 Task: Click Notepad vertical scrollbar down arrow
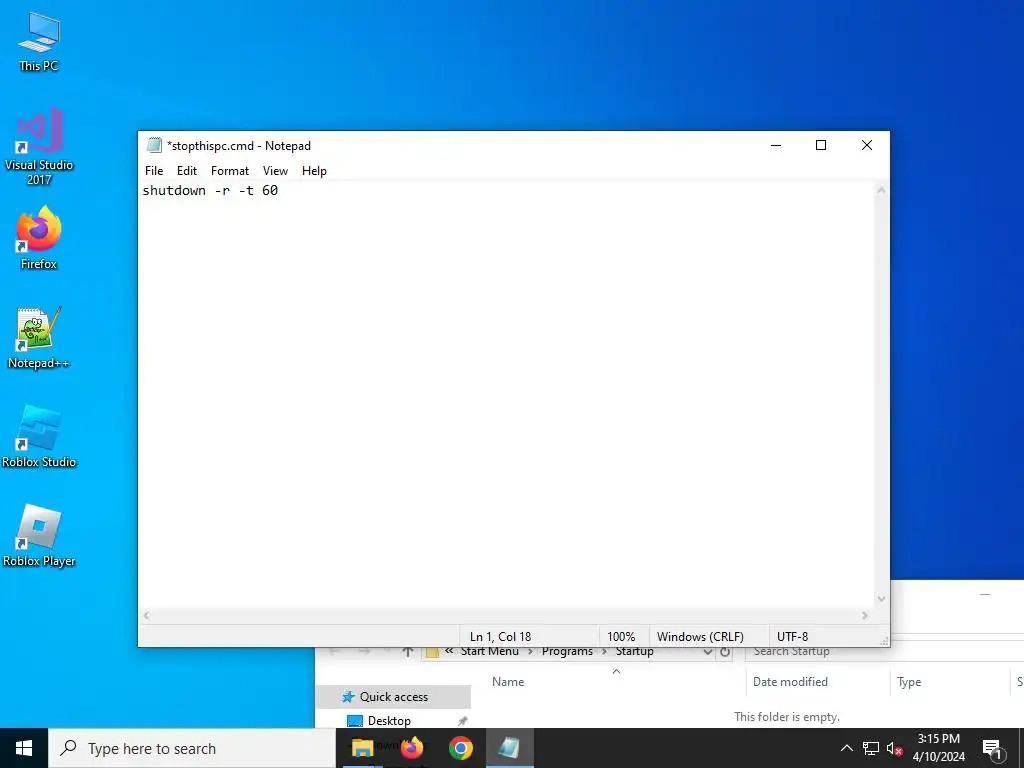pyautogui.click(x=882, y=599)
